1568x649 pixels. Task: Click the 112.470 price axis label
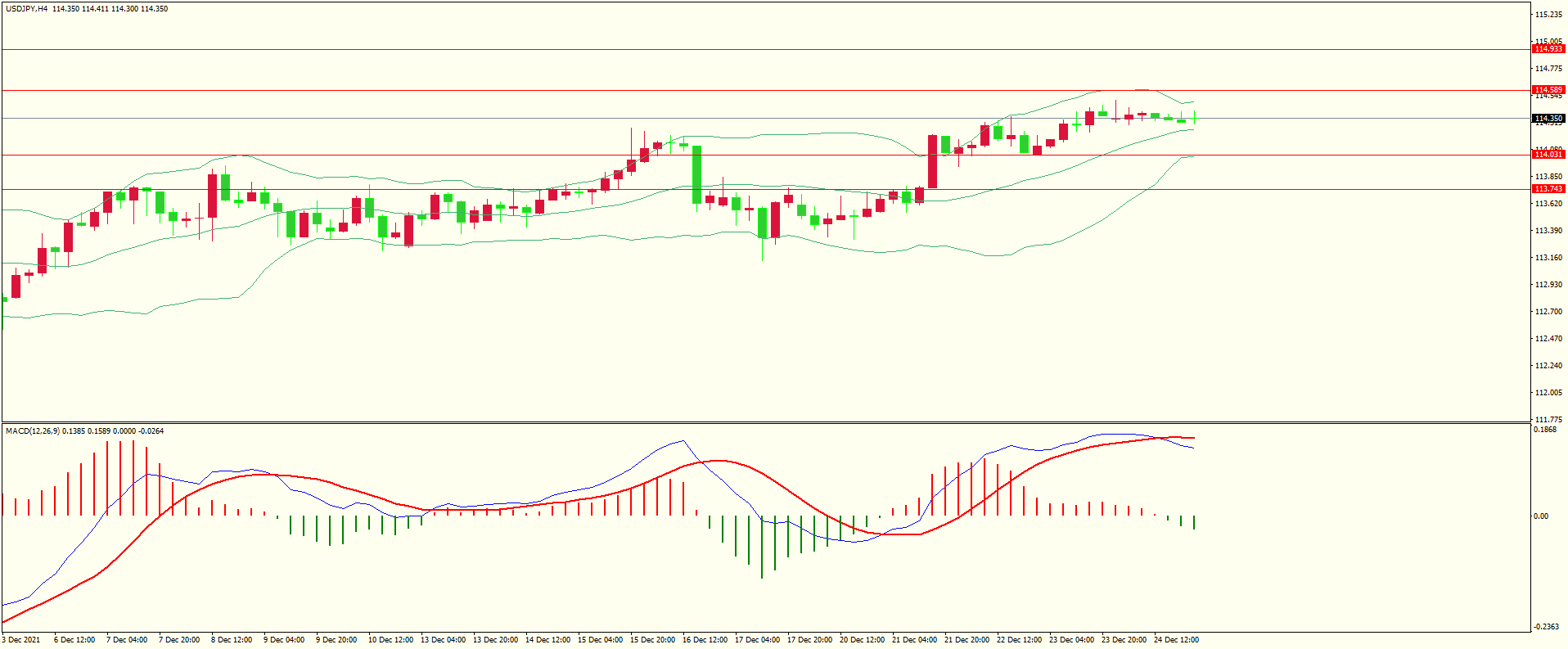tap(1548, 339)
